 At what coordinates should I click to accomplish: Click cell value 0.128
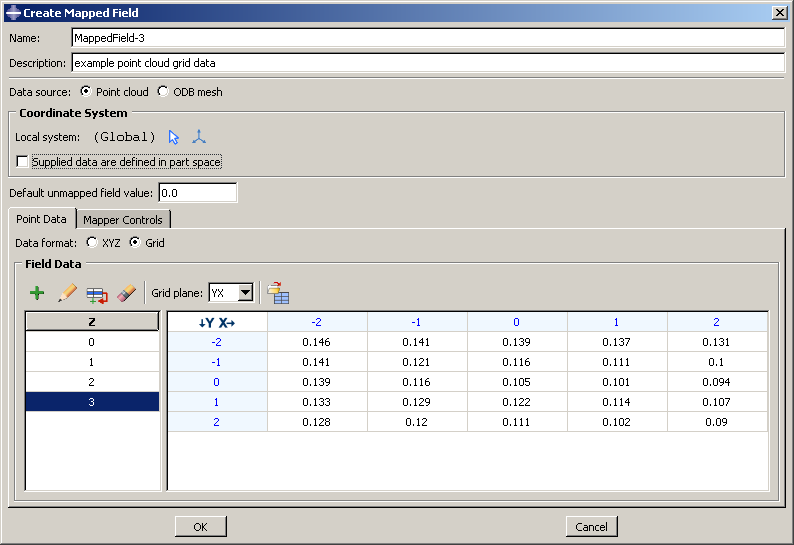(x=316, y=422)
